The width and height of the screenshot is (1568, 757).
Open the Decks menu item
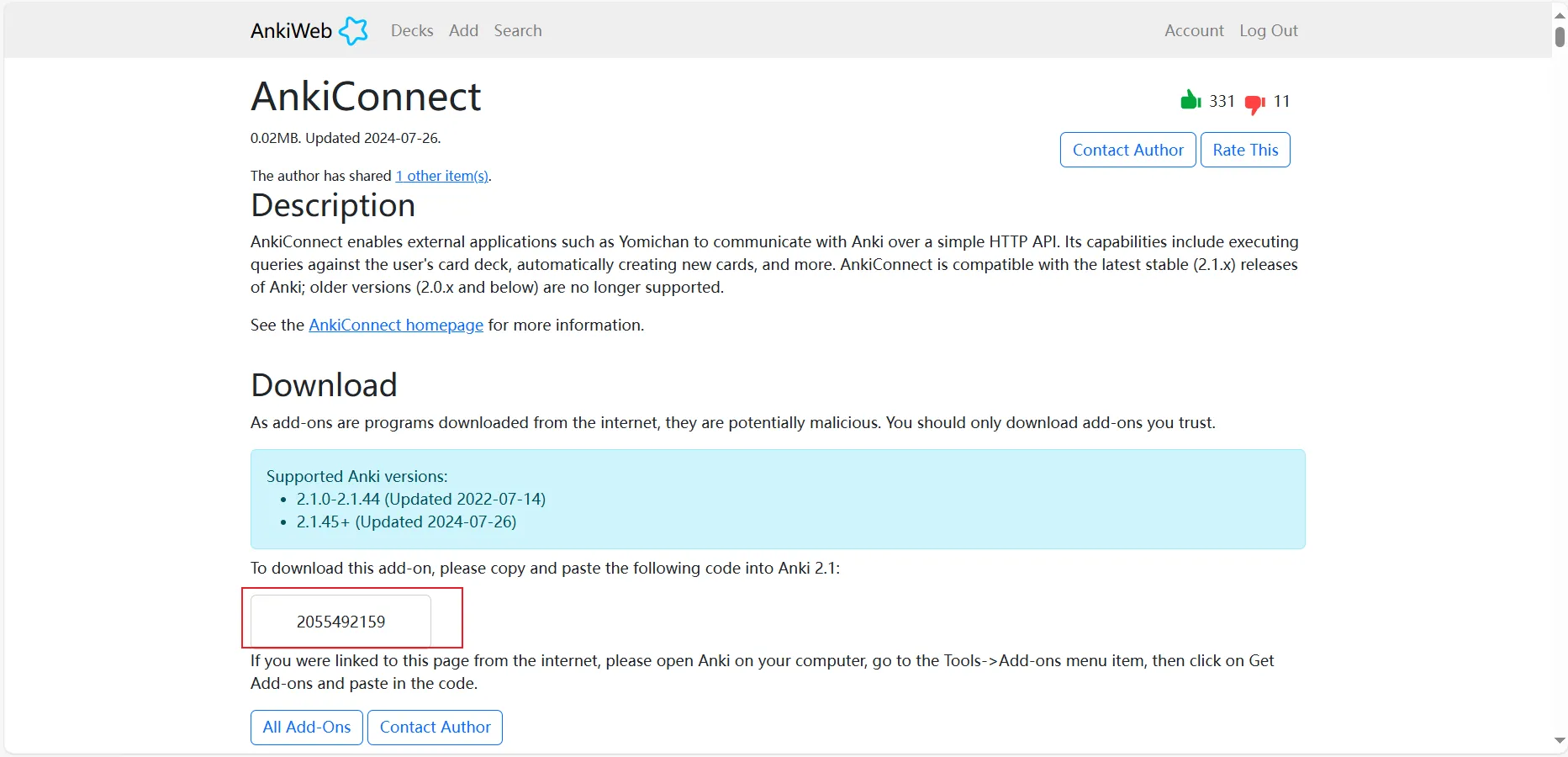pos(412,30)
